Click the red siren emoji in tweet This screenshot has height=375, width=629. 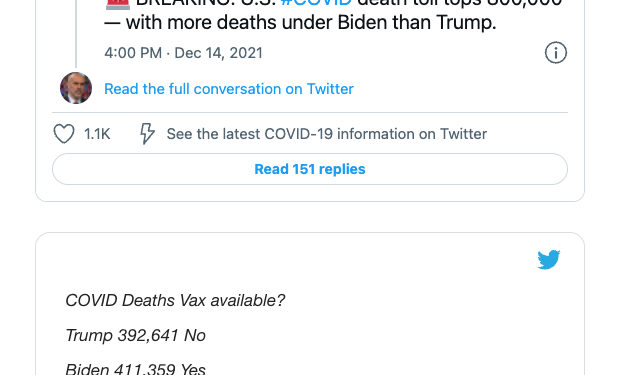click(118, 4)
